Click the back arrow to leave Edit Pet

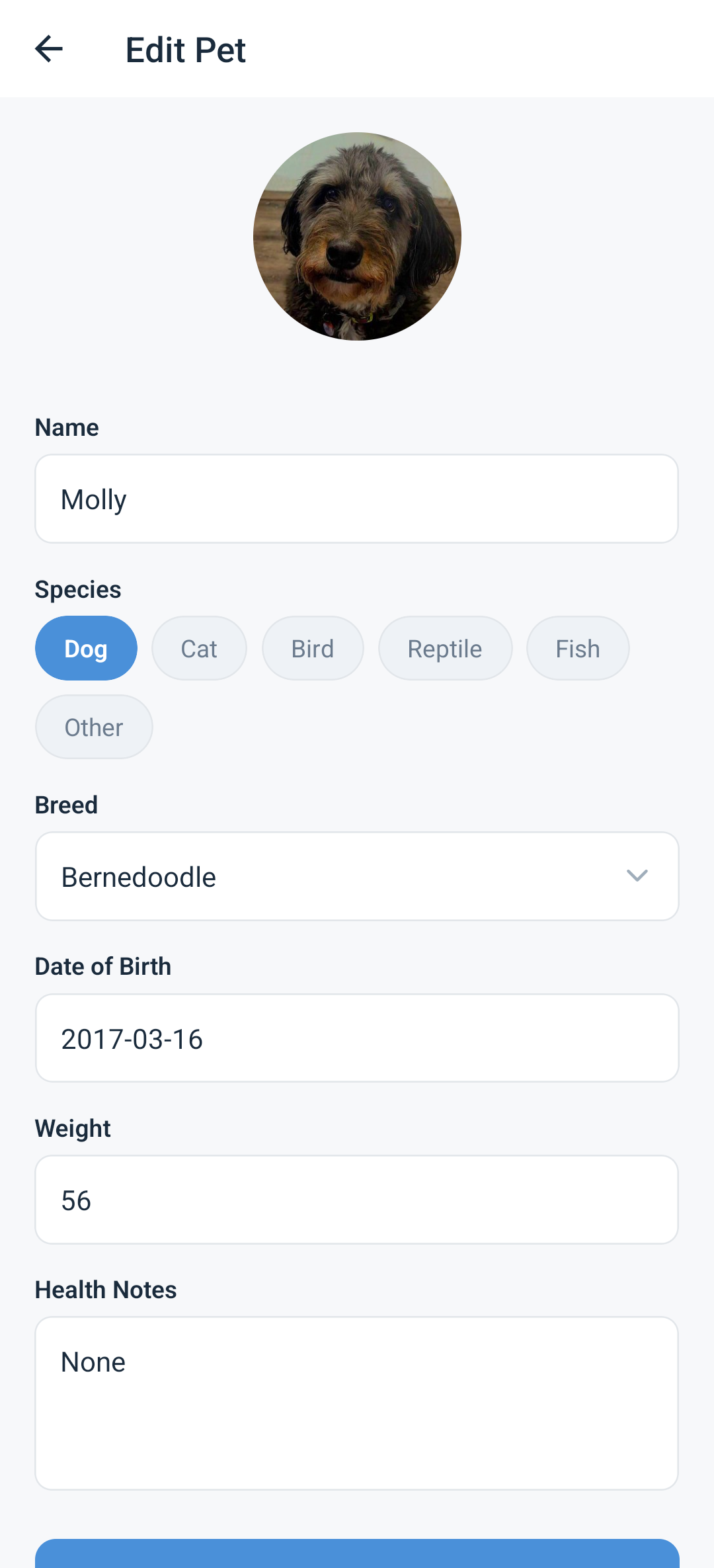[50, 48]
